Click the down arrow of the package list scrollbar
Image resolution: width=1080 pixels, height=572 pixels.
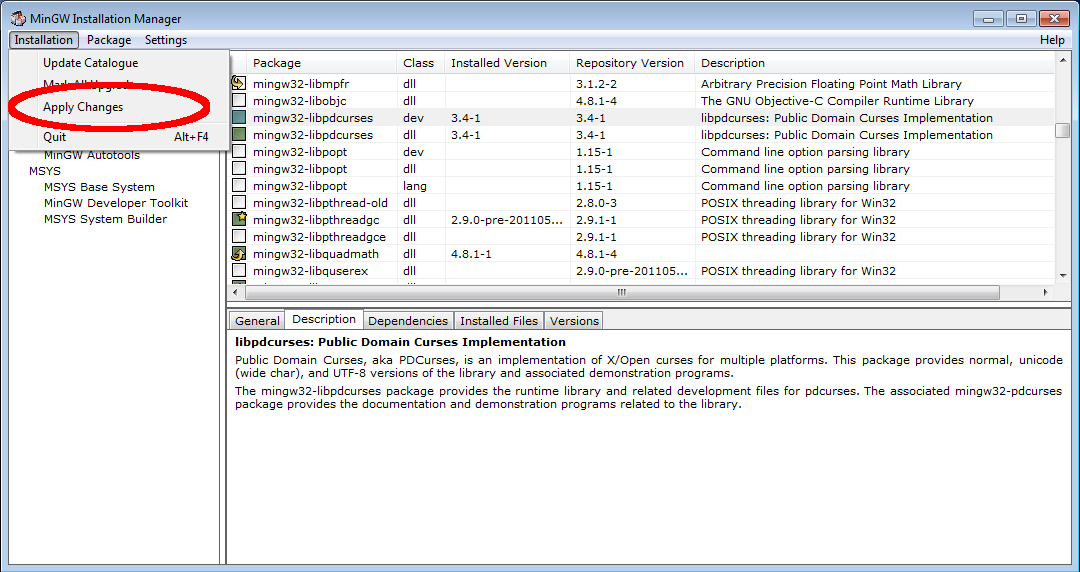pyautogui.click(x=1063, y=275)
